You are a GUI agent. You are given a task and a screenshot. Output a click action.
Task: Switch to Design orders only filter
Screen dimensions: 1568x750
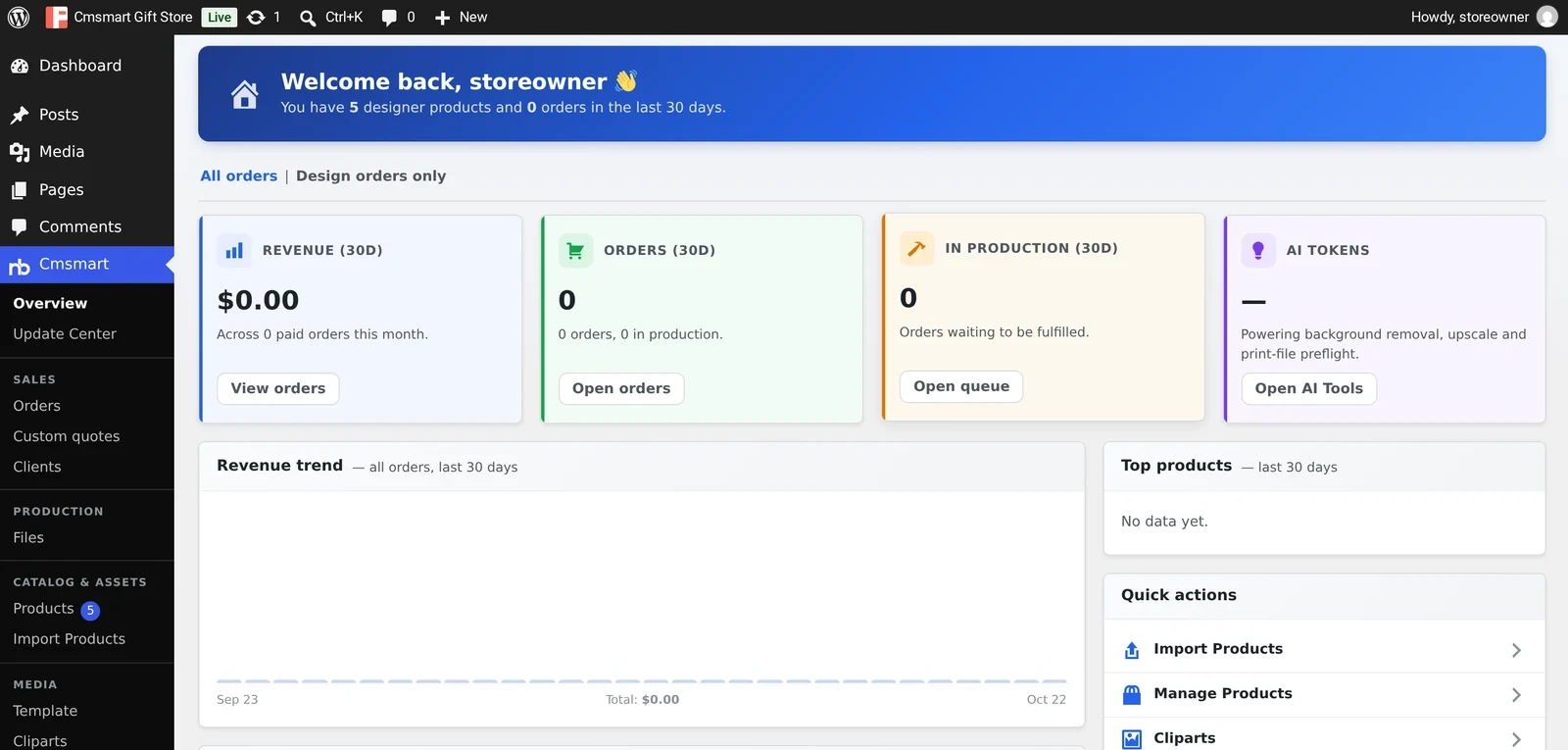371,176
